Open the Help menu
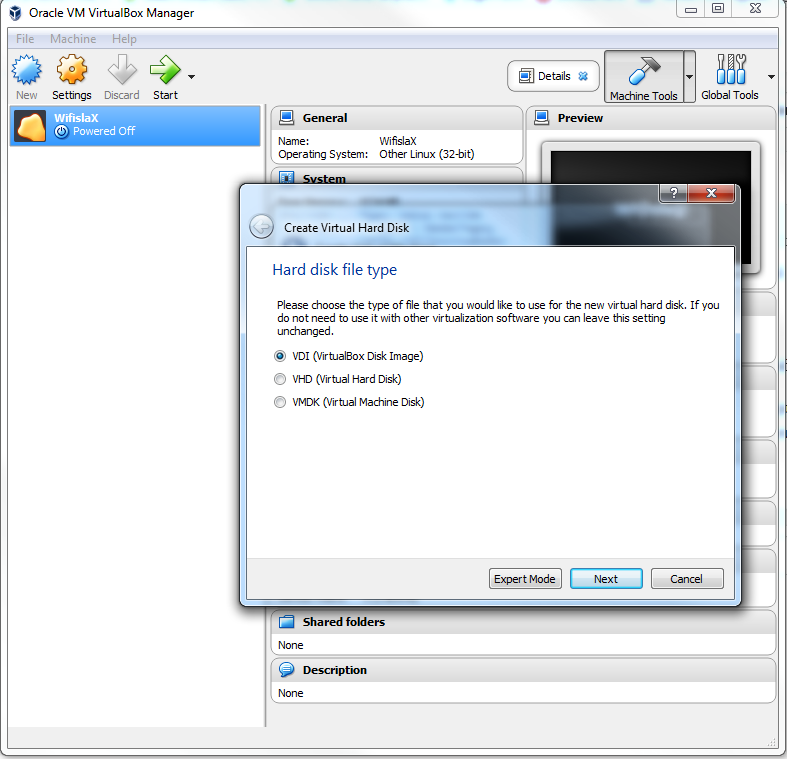This screenshot has height=759, width=787. (x=124, y=39)
